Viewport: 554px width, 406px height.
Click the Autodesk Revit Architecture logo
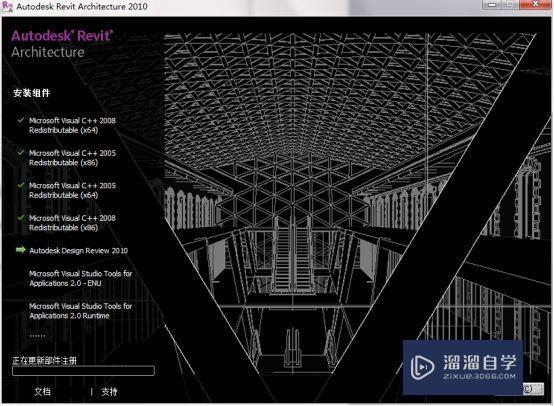62,44
